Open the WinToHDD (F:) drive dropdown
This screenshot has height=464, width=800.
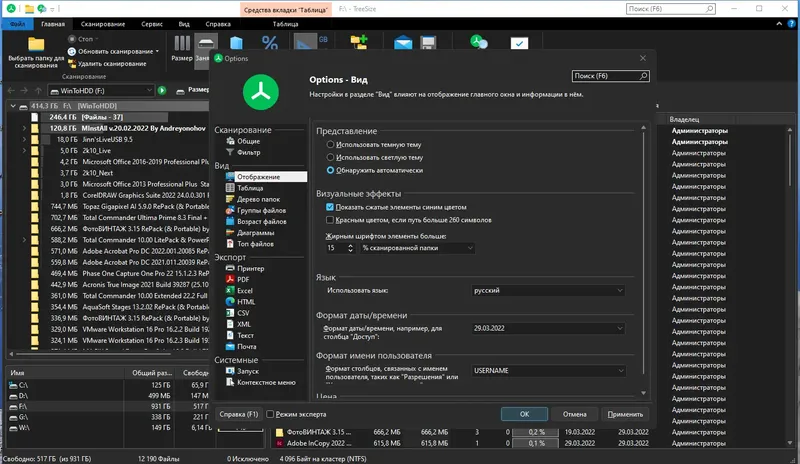[101, 90]
